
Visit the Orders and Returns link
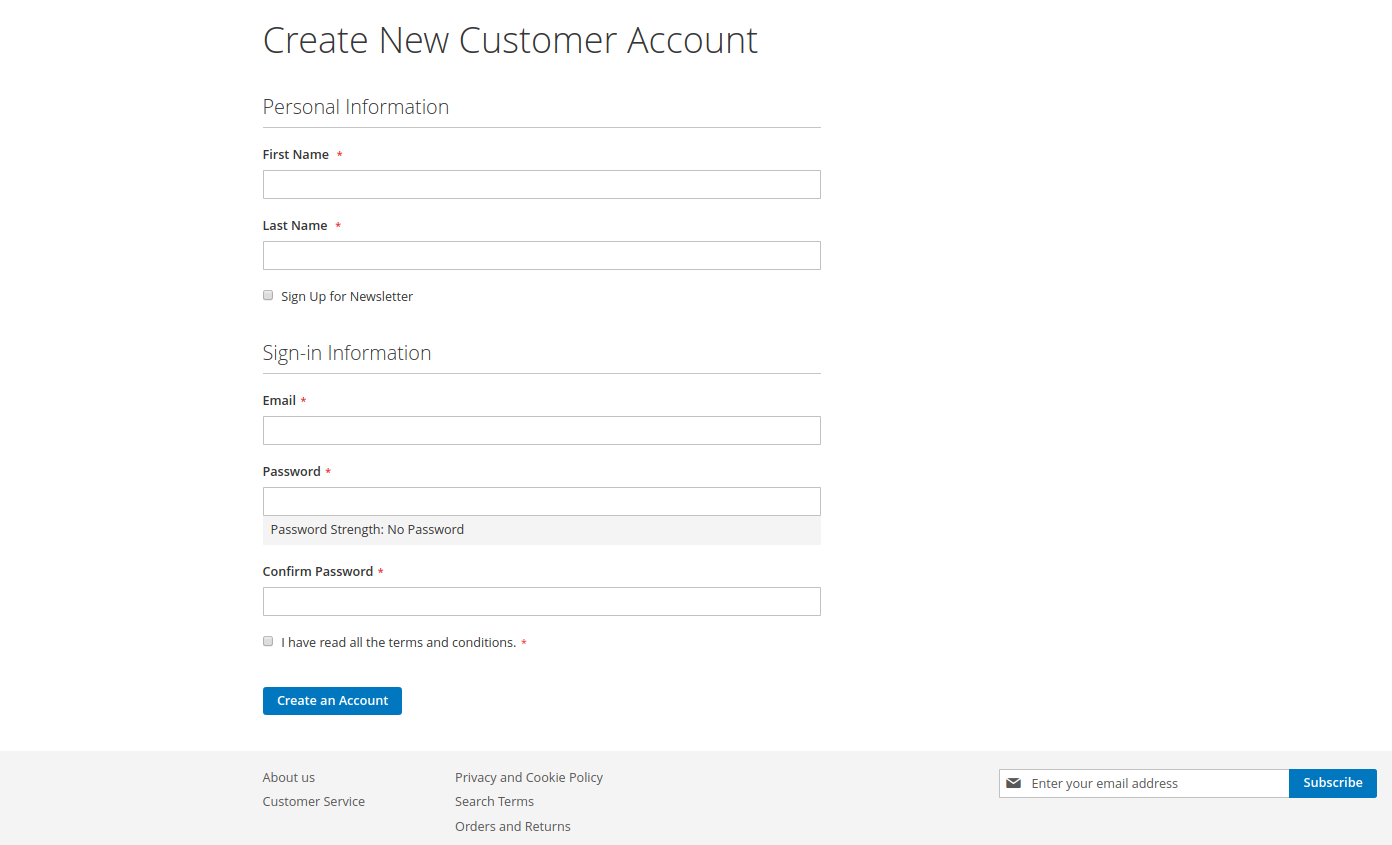click(x=513, y=826)
